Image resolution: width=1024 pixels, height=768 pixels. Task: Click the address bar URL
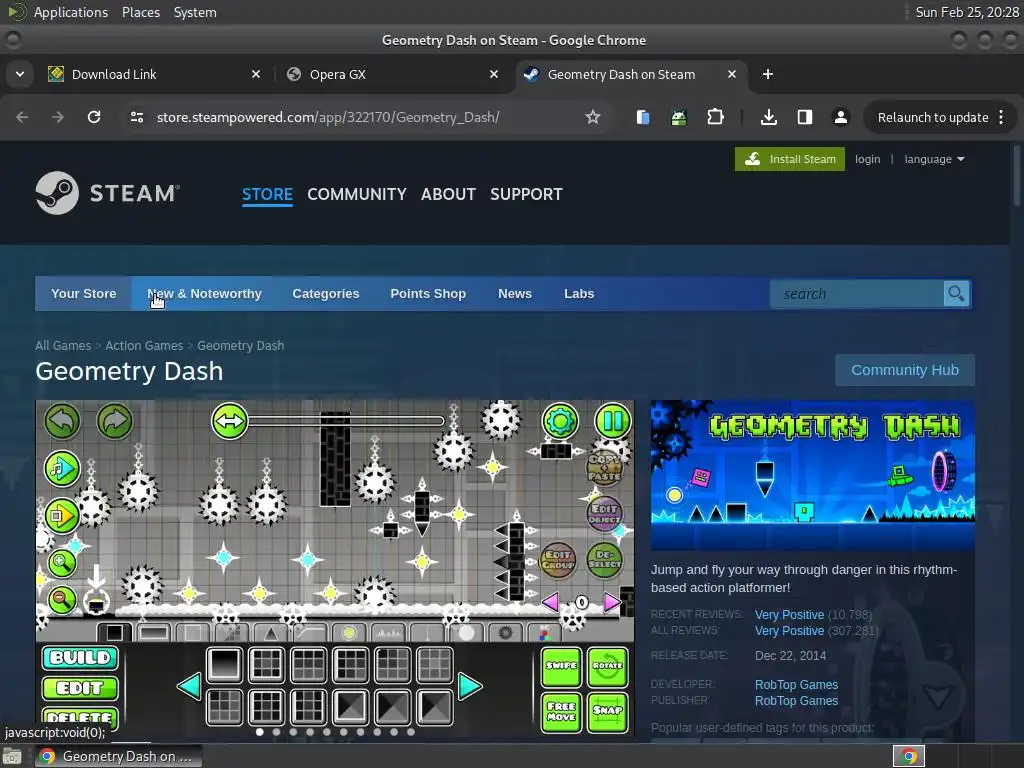coord(328,118)
